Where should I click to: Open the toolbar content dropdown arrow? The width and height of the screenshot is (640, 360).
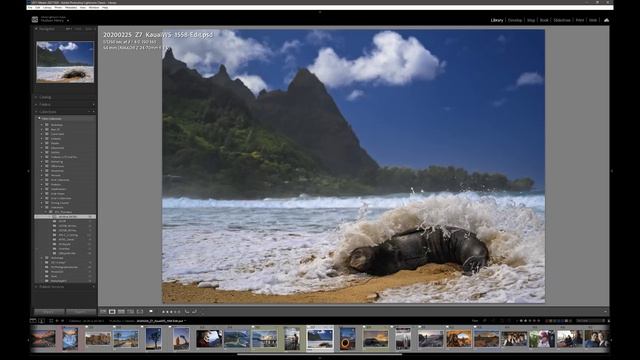pos(605,311)
